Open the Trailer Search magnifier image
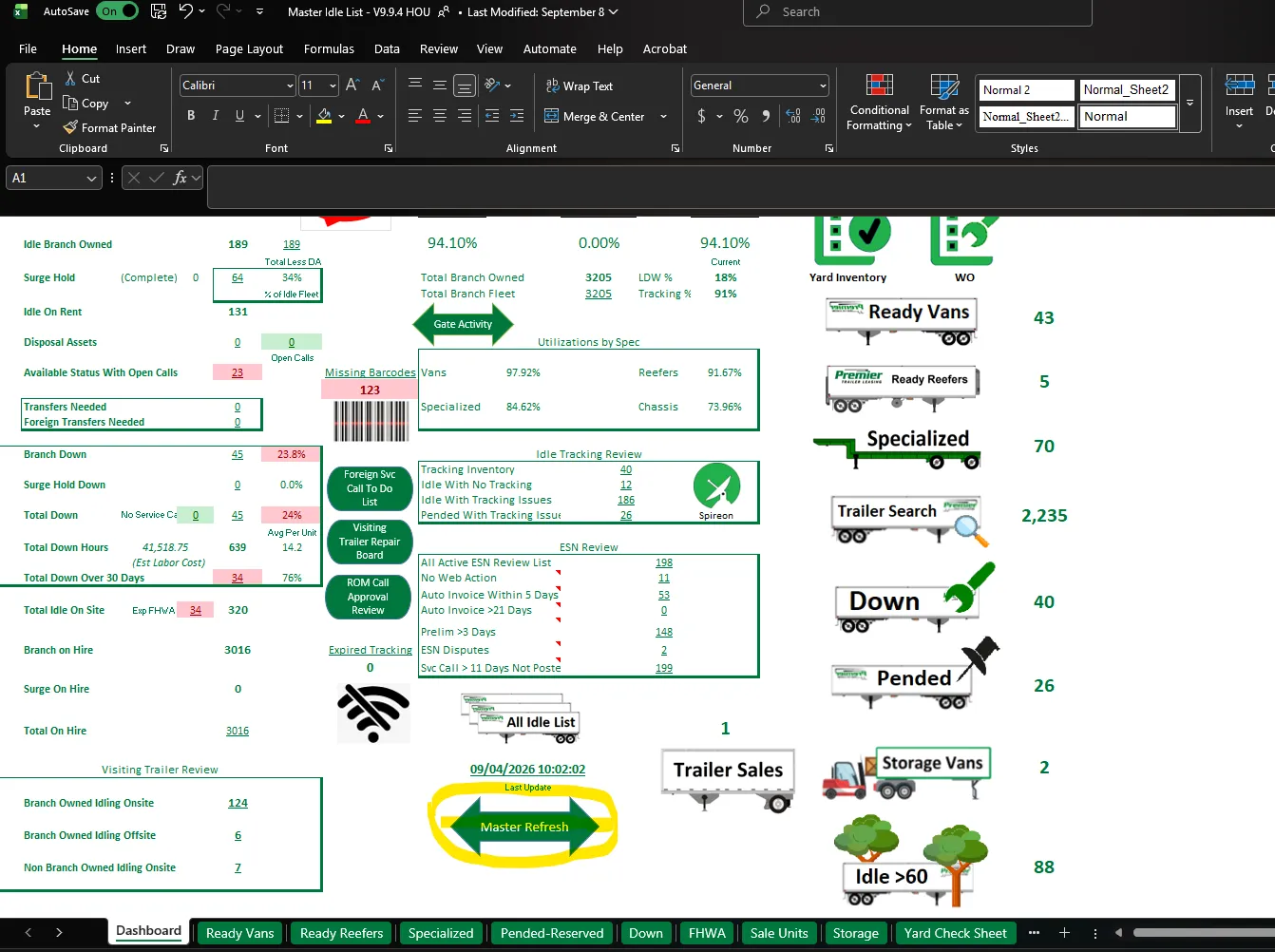 pyautogui.click(x=910, y=520)
